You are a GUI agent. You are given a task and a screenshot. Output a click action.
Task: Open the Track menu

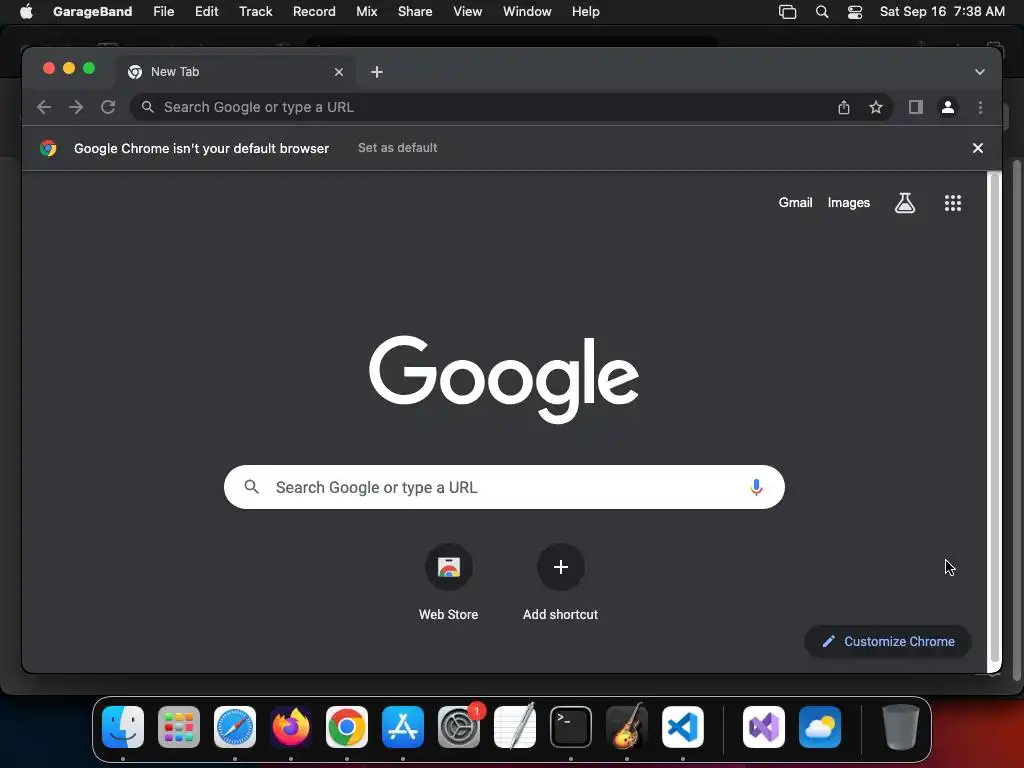[x=255, y=11]
